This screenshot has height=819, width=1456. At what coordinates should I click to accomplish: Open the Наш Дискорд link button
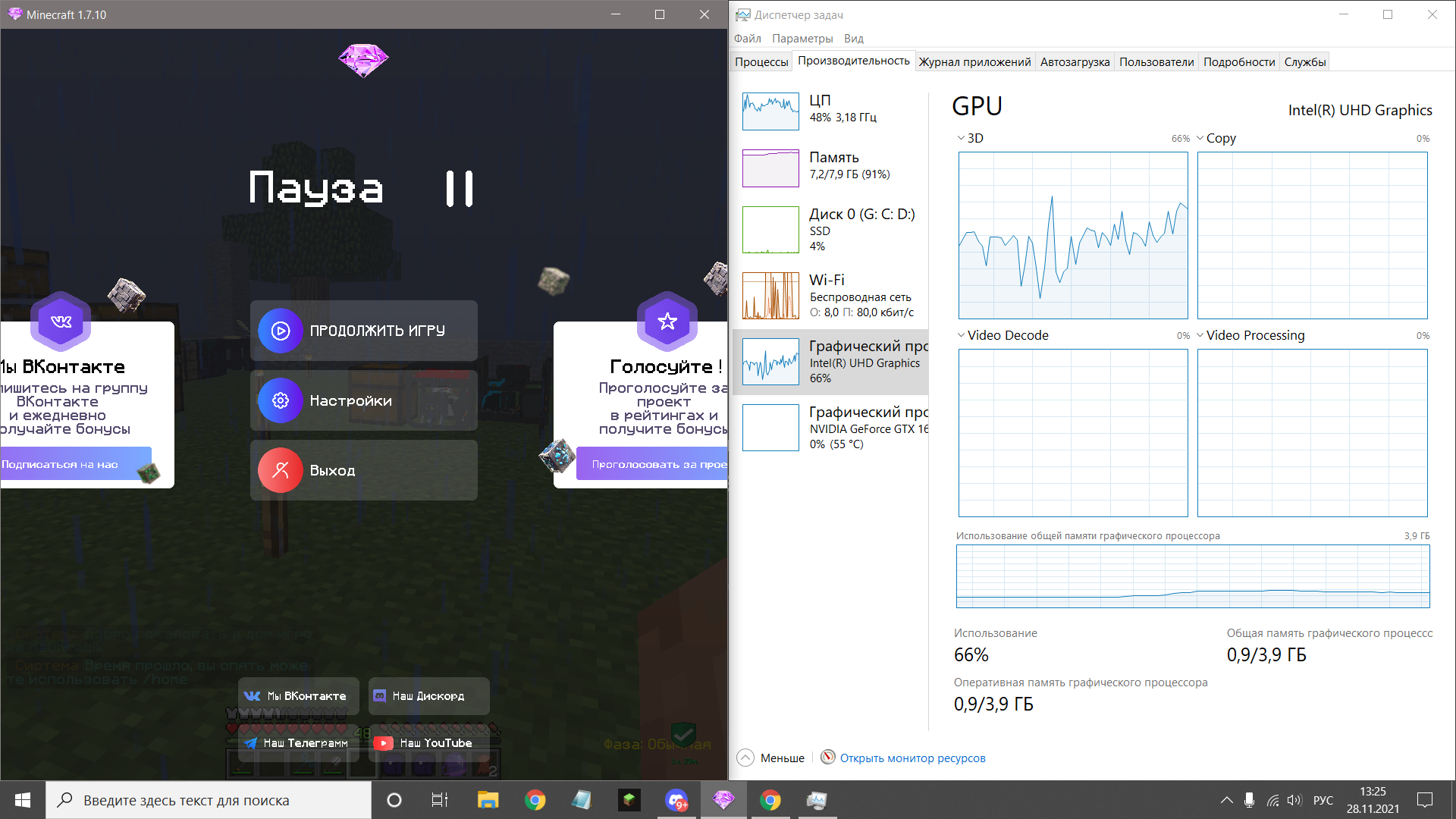[x=428, y=696]
